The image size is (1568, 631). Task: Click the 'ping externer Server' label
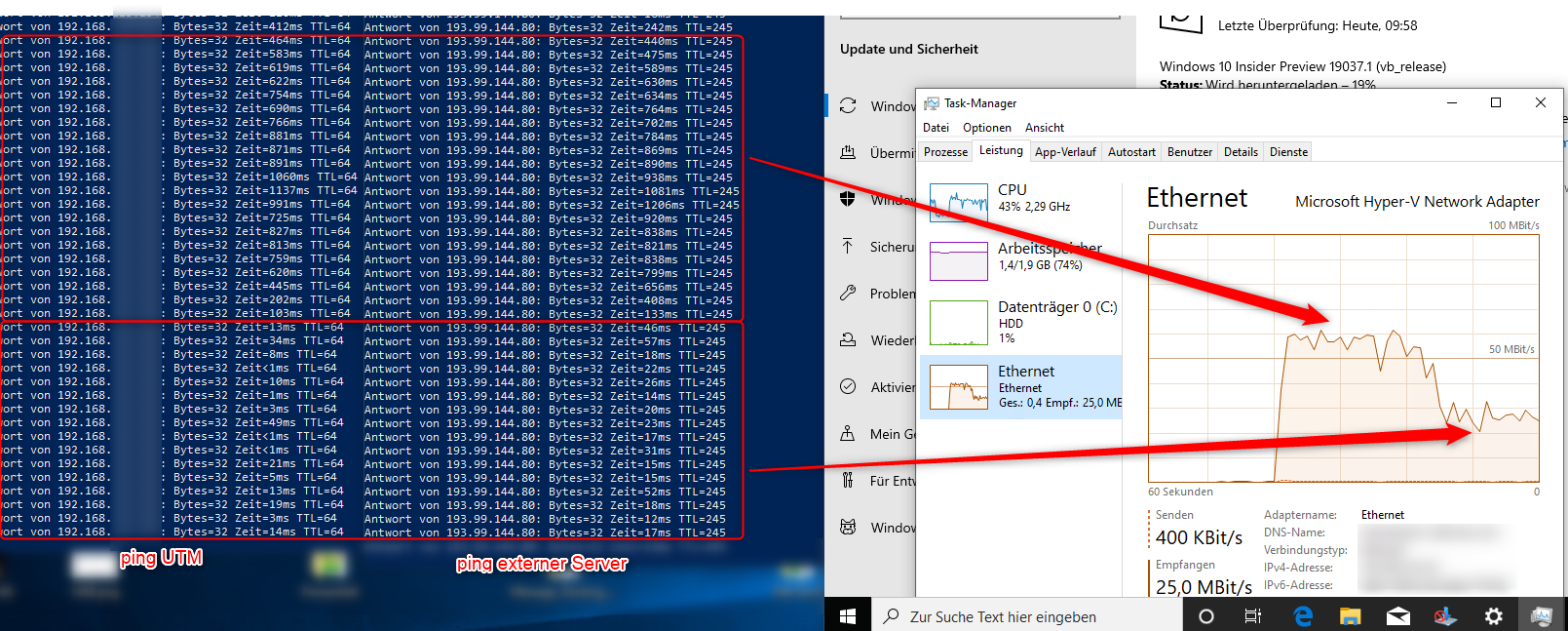click(x=542, y=564)
